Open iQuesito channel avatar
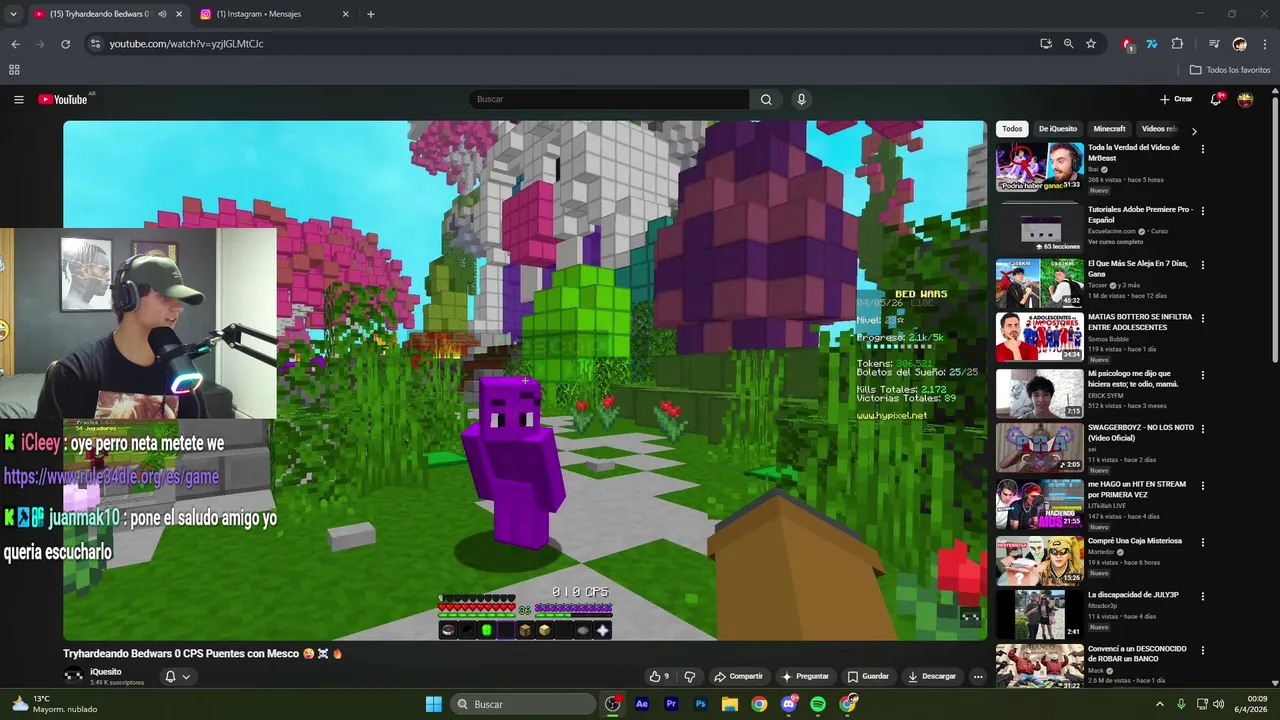 pyautogui.click(x=73, y=676)
